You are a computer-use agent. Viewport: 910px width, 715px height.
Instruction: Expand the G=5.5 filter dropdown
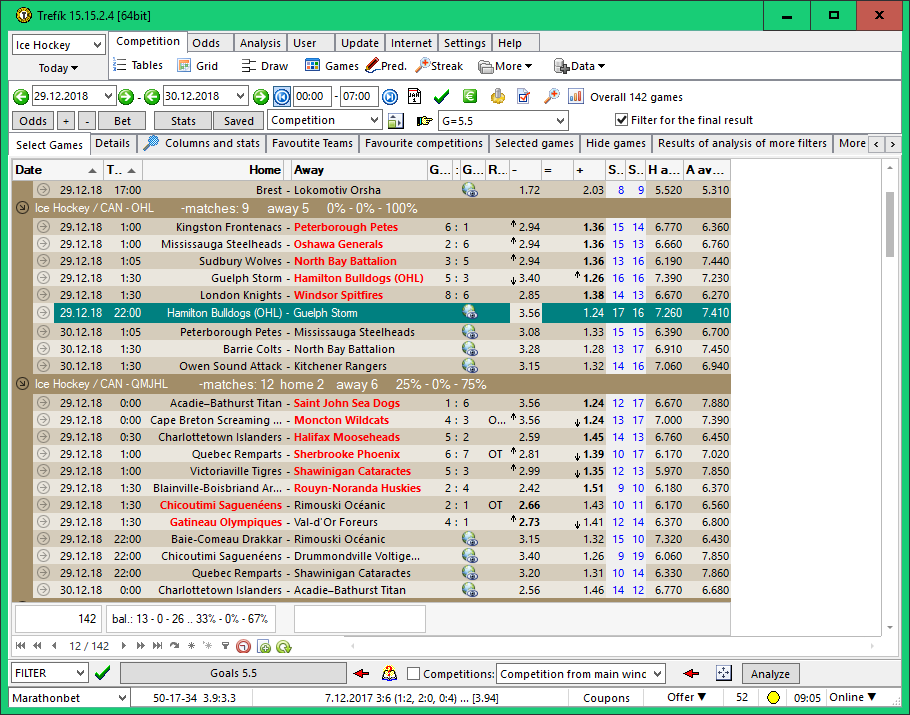[x=559, y=121]
